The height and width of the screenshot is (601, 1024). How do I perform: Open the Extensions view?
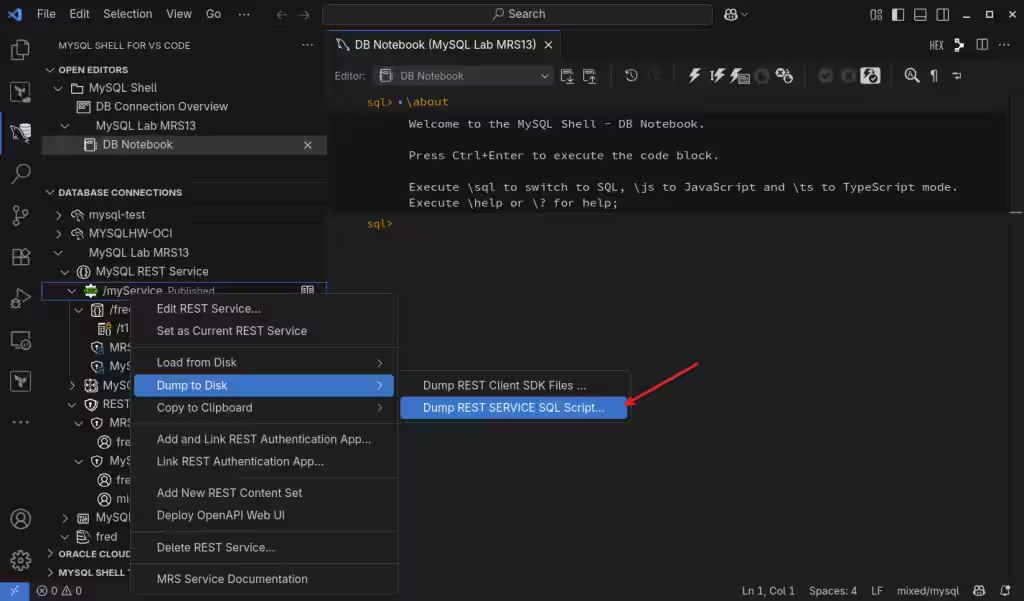tap(20, 257)
